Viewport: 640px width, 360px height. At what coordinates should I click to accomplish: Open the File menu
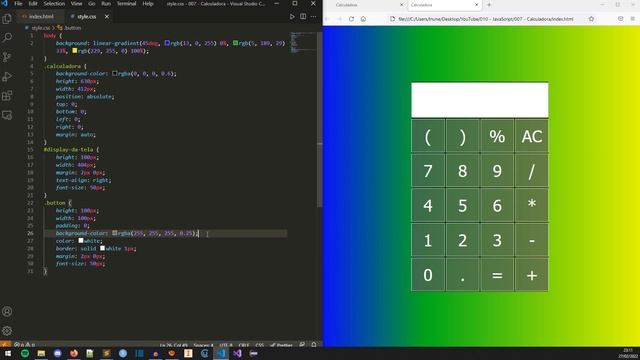pyautogui.click(x=18, y=4)
